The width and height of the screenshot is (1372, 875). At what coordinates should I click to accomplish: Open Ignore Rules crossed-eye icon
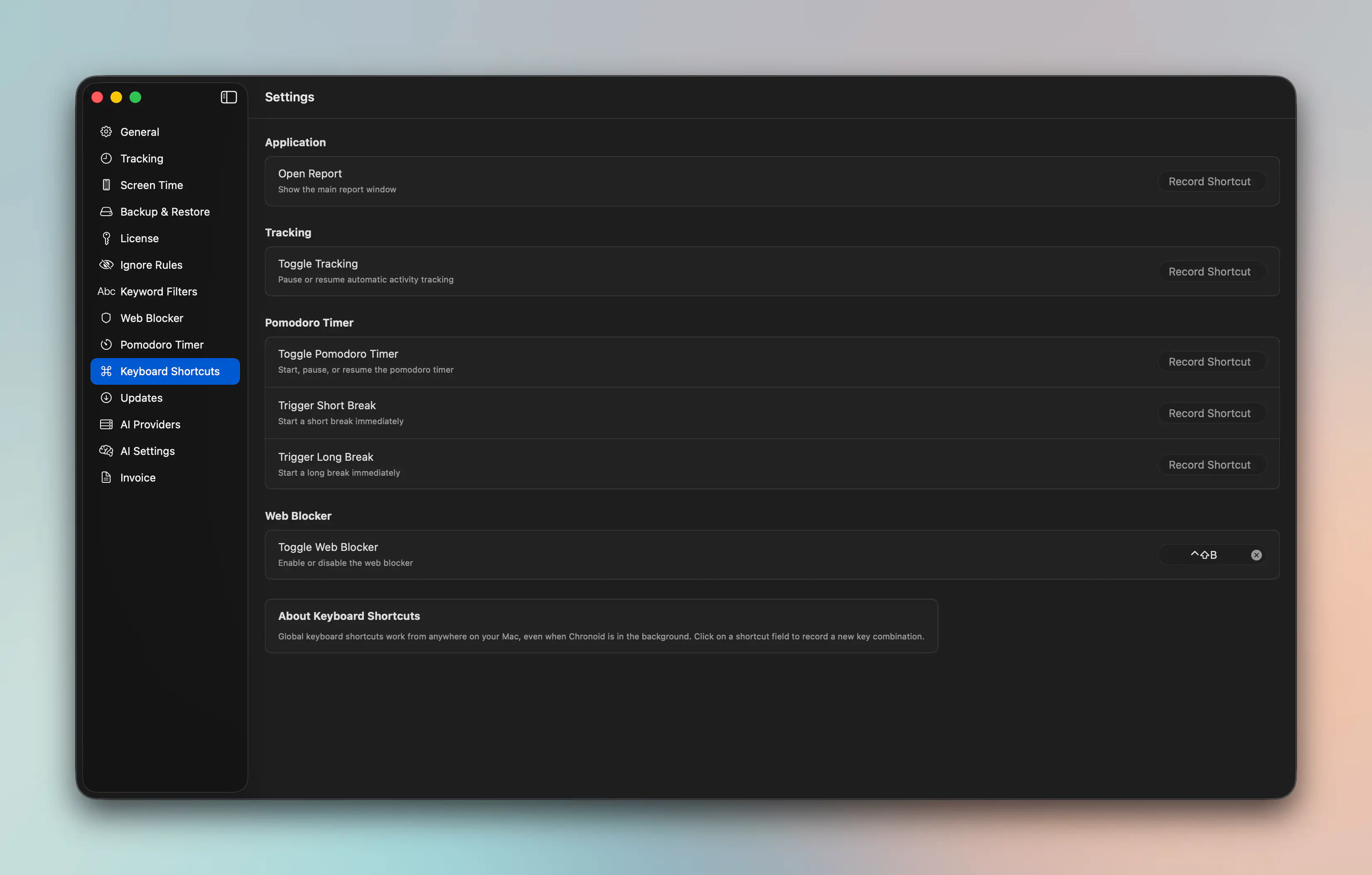click(106, 265)
